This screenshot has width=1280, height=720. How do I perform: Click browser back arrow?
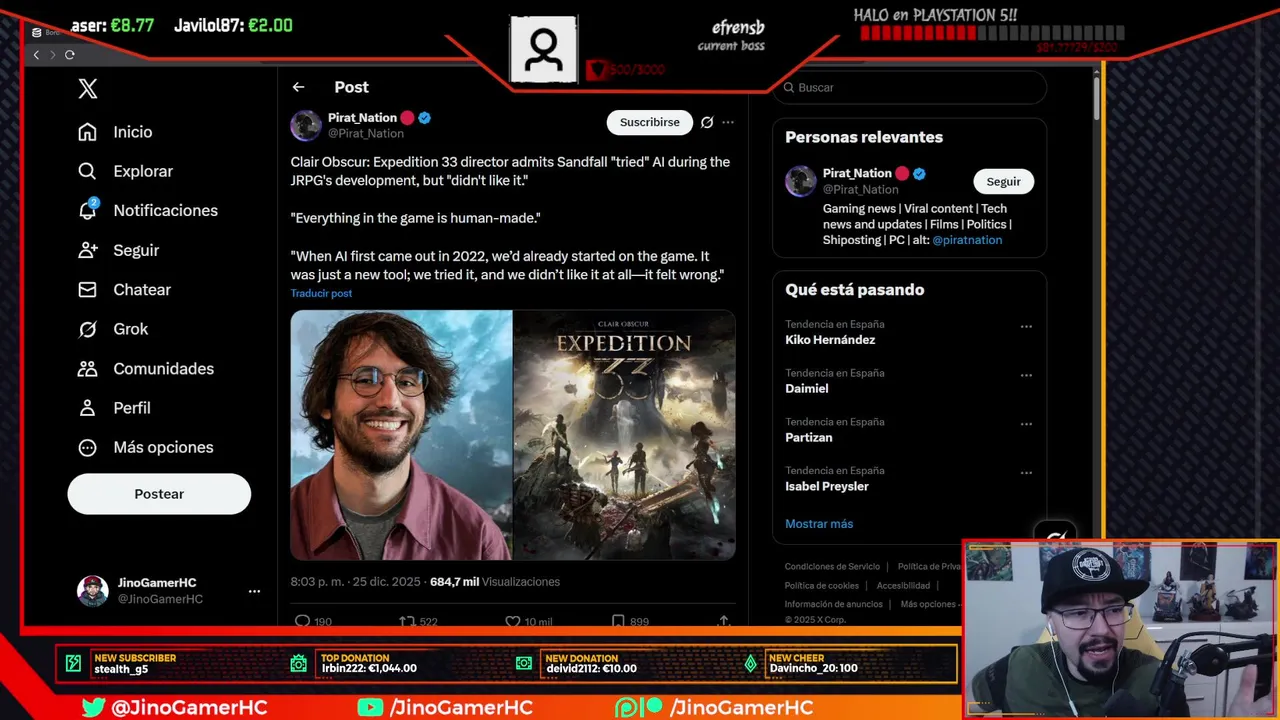pos(36,55)
